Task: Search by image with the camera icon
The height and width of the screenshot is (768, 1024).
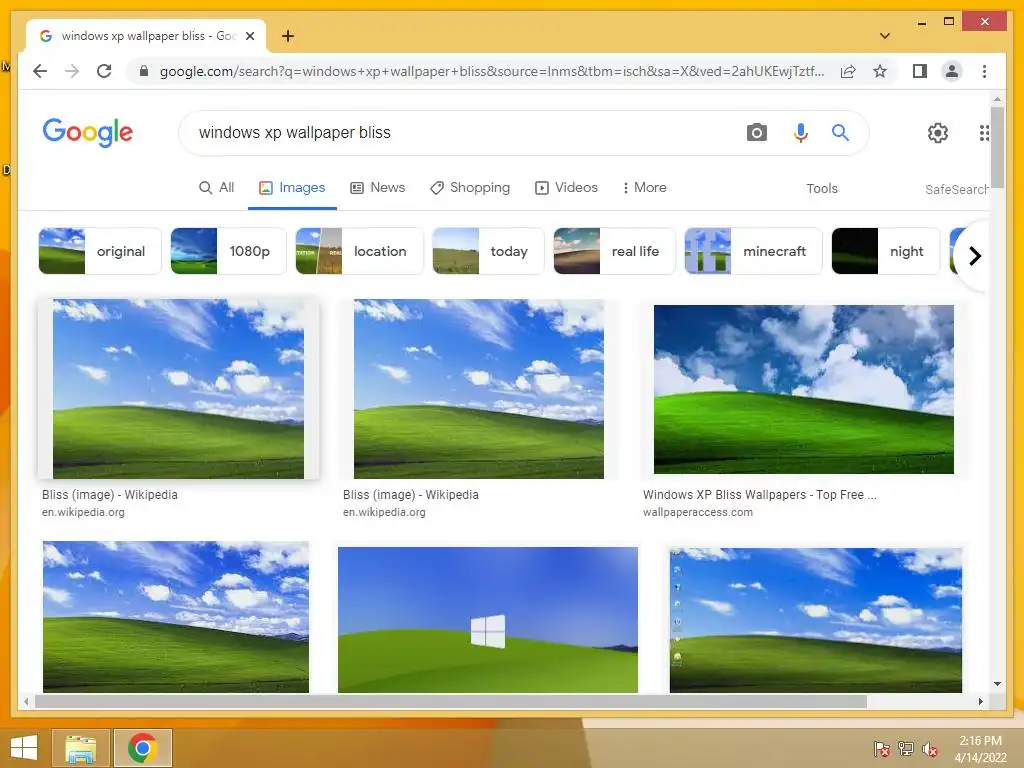Action: (756, 133)
